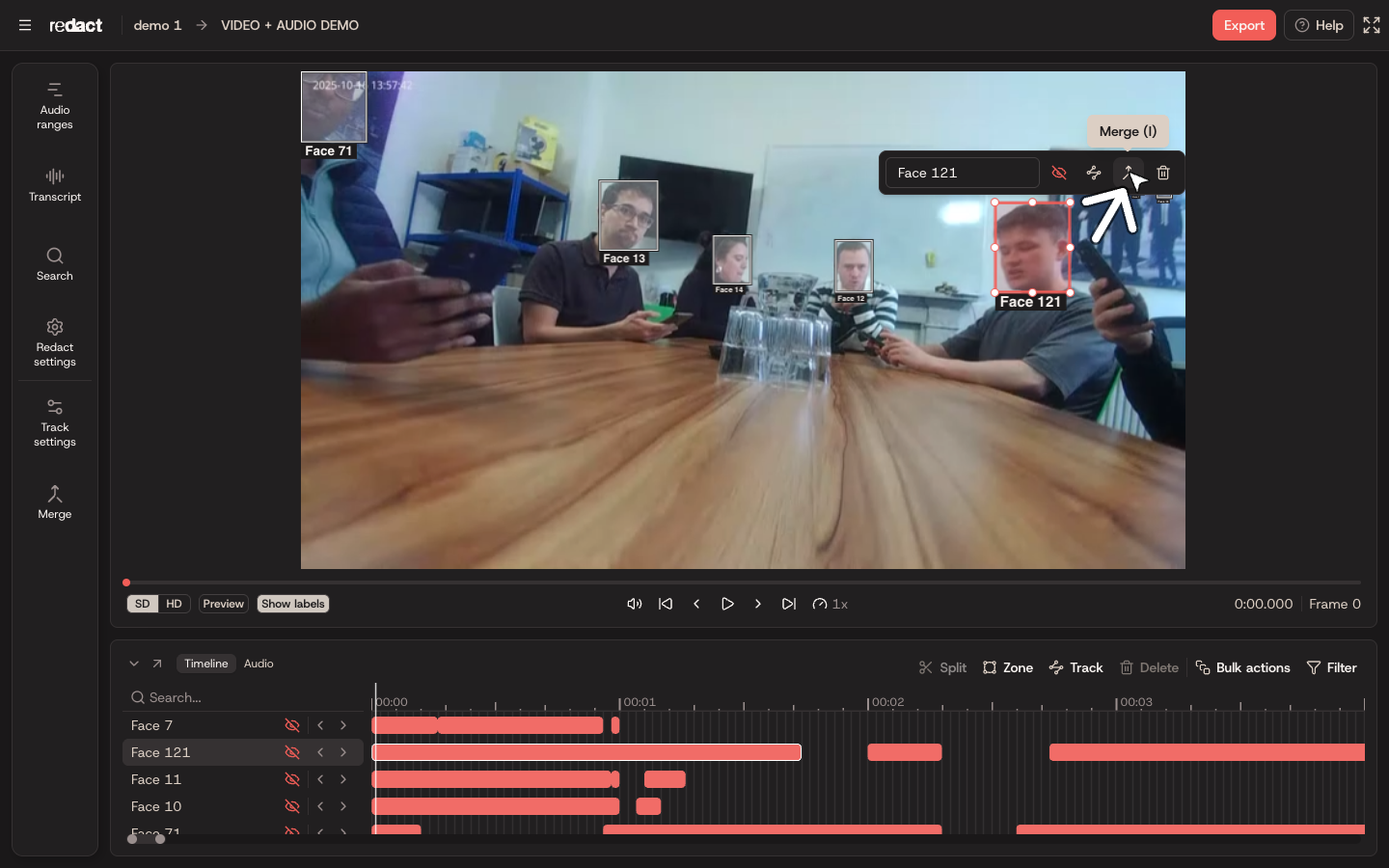Open the hamburger menu
Screen dimensions: 1389x868
coord(25,25)
